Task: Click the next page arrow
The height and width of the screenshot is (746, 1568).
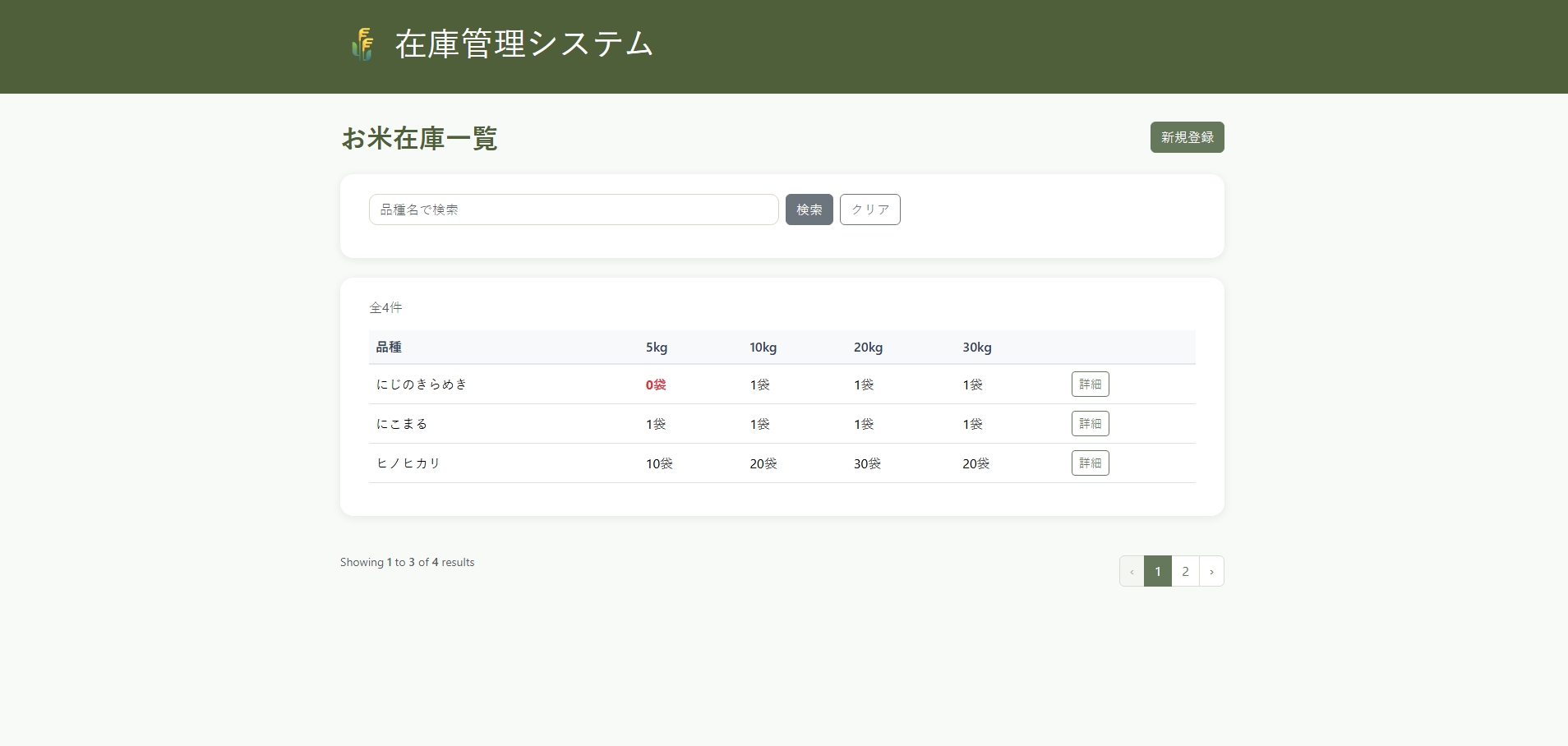Action: pos(1211,571)
